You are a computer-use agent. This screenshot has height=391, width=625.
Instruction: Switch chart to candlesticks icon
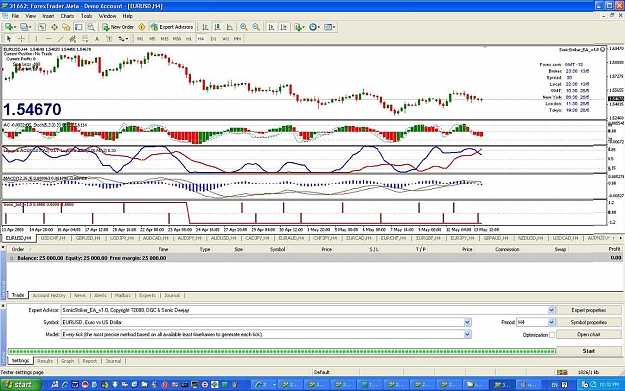tap(217, 27)
